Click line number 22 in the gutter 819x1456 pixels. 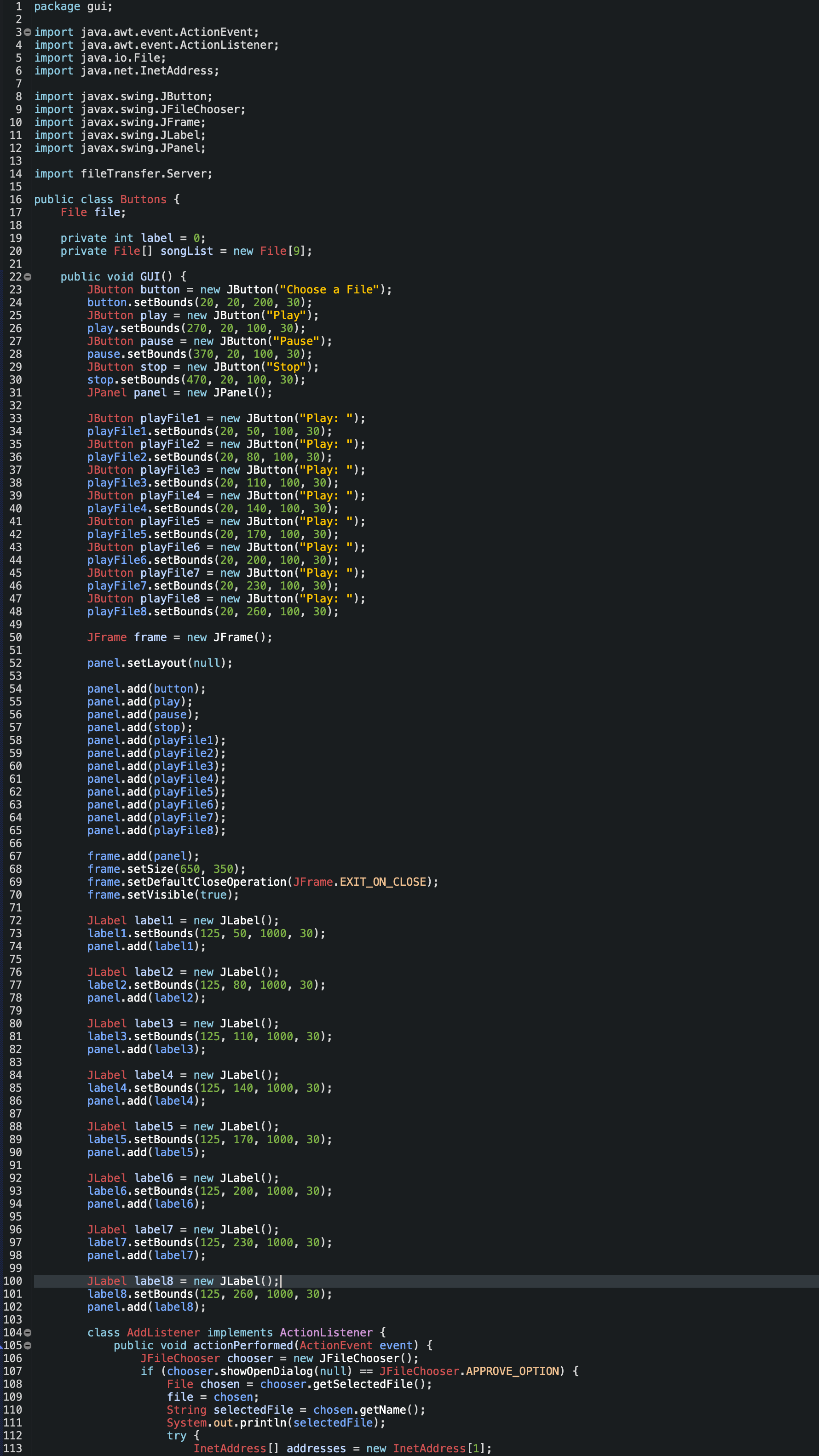click(x=15, y=277)
